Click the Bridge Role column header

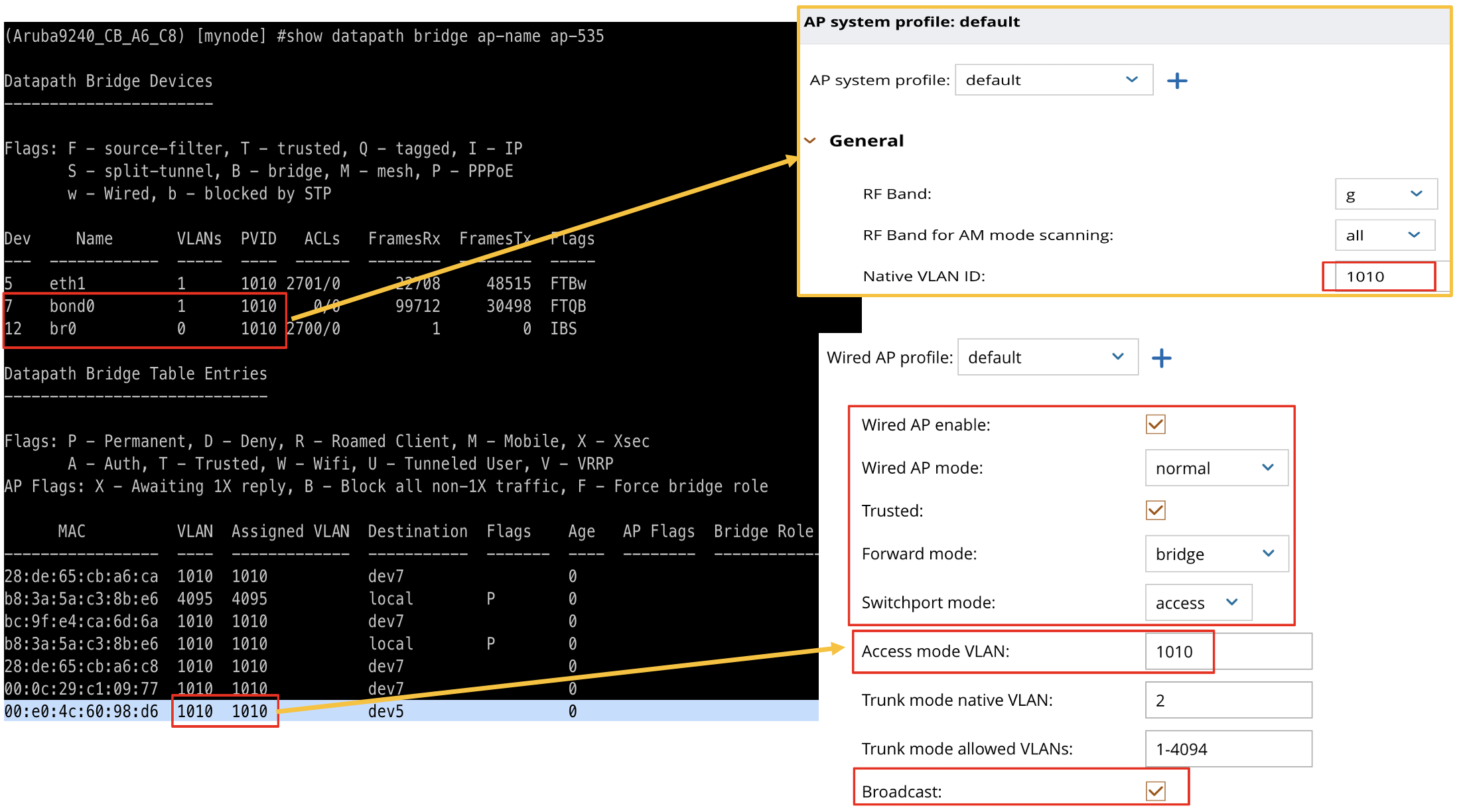[764, 531]
